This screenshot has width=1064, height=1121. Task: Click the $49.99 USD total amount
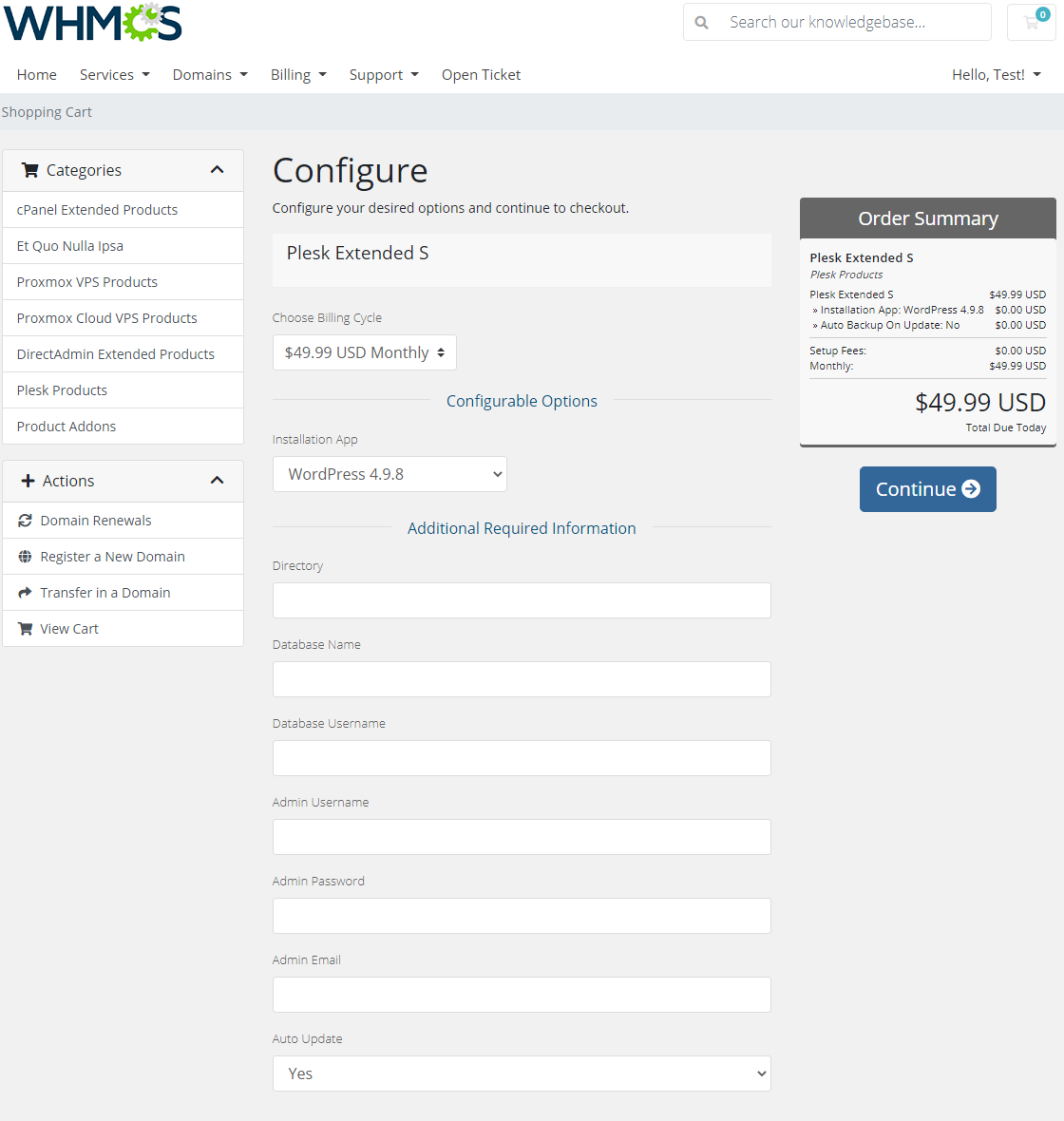980,403
